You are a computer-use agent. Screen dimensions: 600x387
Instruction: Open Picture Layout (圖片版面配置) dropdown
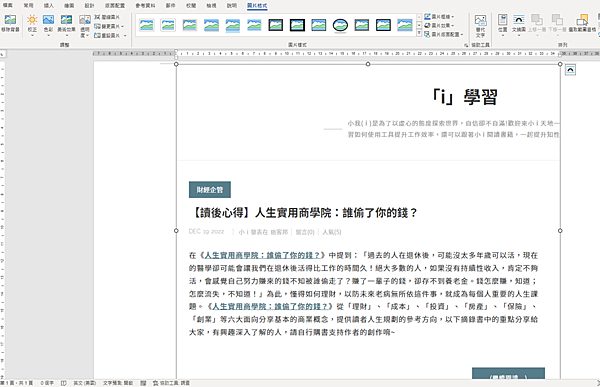444,34
